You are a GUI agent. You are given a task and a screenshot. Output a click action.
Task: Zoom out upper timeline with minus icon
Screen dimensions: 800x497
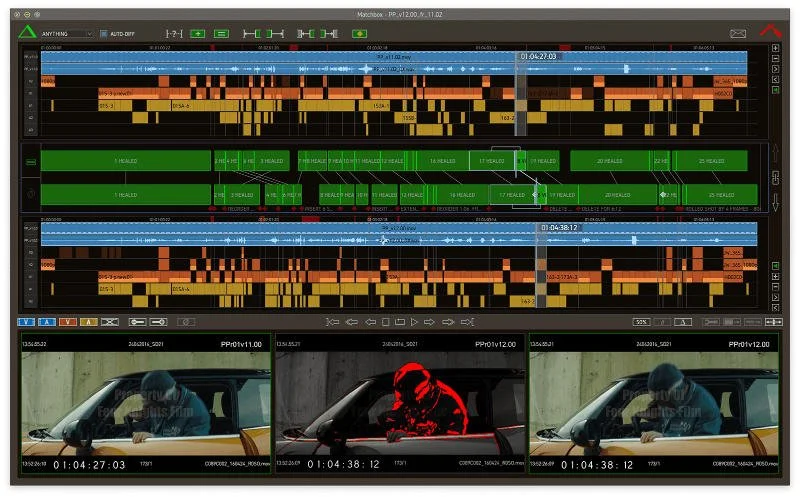coord(776,58)
